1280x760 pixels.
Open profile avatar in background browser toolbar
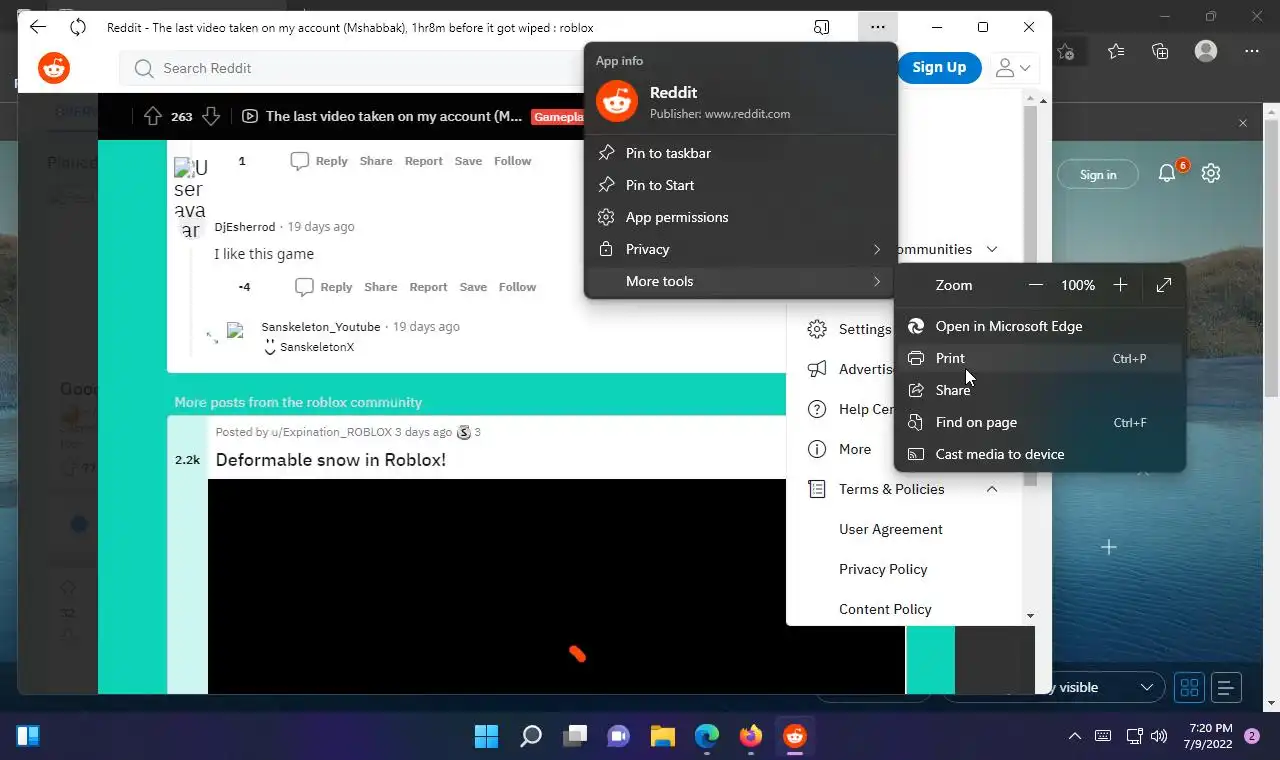tap(1207, 51)
